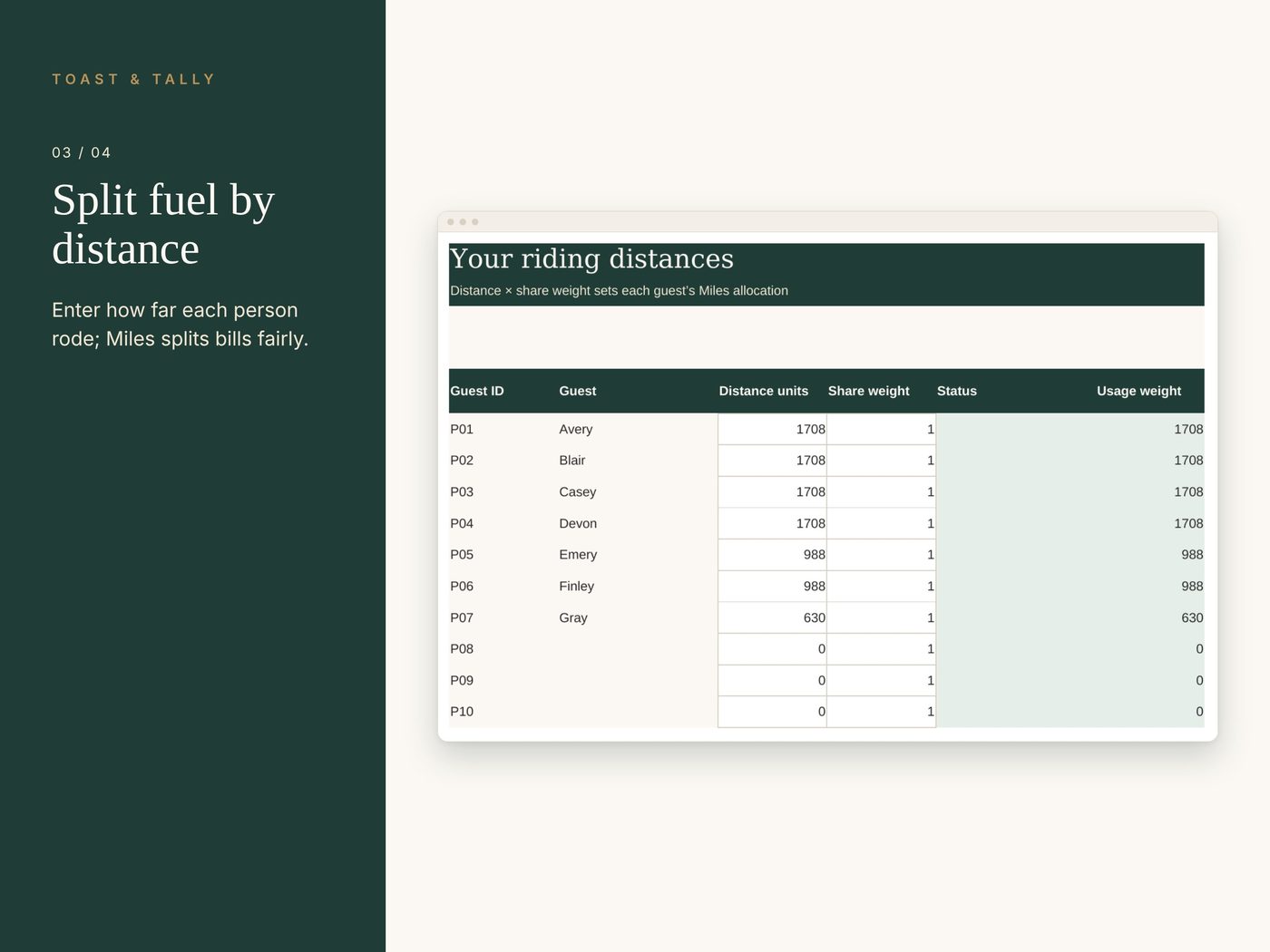Click the Distance units column header
1270x952 pixels.
763,391
